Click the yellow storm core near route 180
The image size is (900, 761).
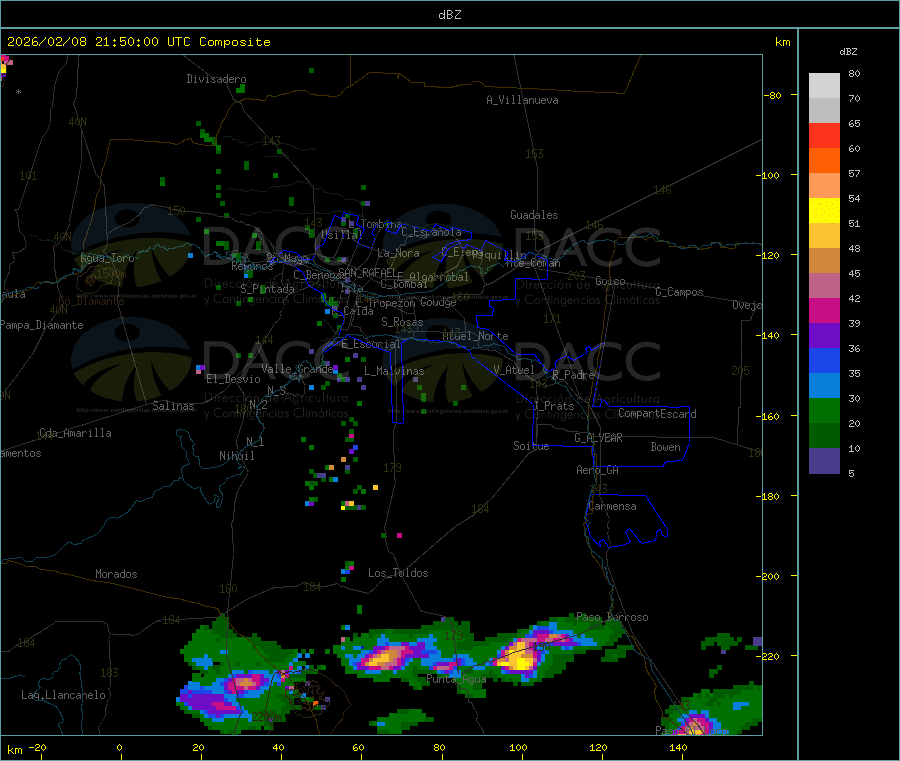click(x=519, y=659)
